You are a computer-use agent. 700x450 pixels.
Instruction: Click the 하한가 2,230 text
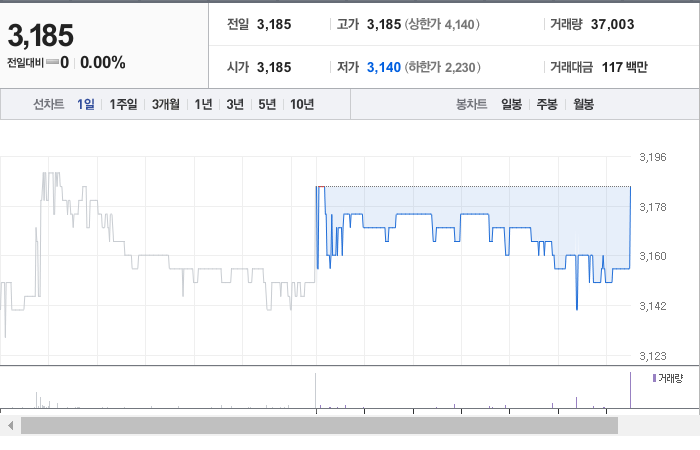[x=442, y=67]
